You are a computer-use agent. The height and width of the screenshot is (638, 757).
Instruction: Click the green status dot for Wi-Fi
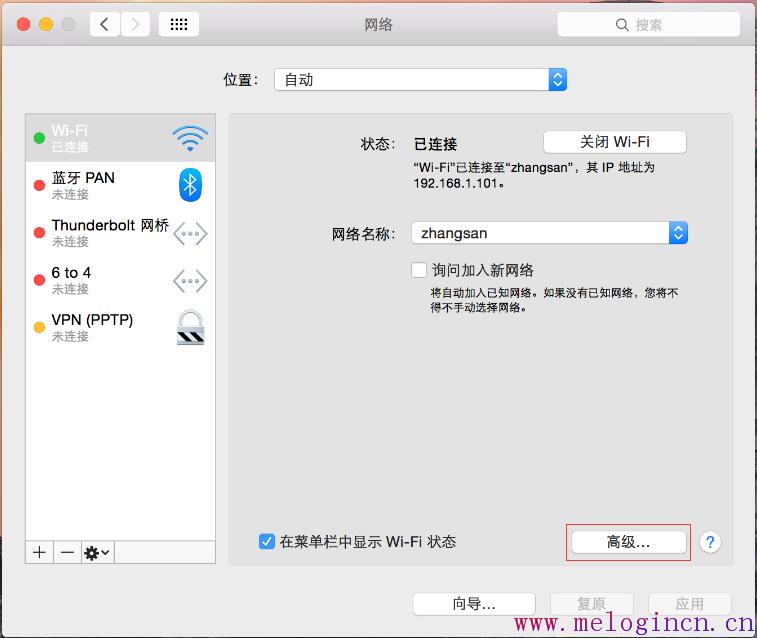coord(39,138)
